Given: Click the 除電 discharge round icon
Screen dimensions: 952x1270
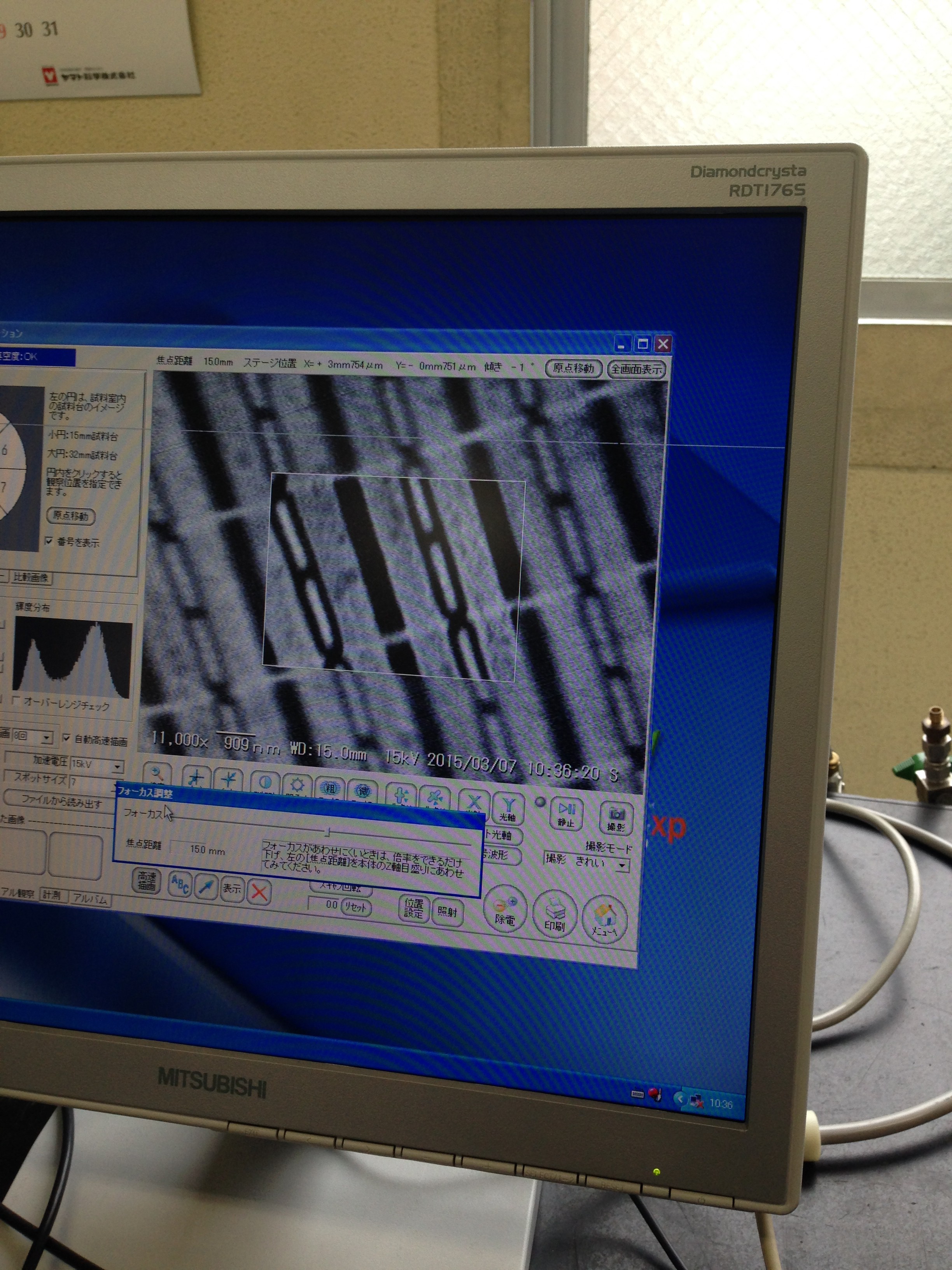Looking at the screenshot, I should pos(506,908).
